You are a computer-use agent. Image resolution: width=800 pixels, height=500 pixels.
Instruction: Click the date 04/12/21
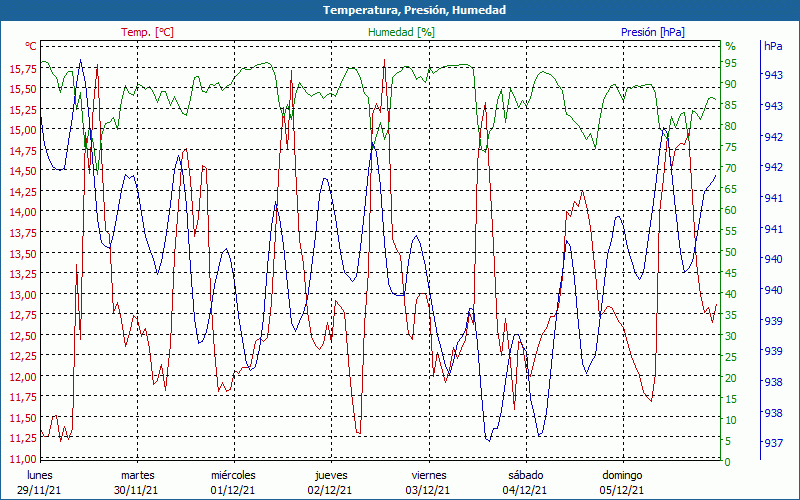point(525,490)
